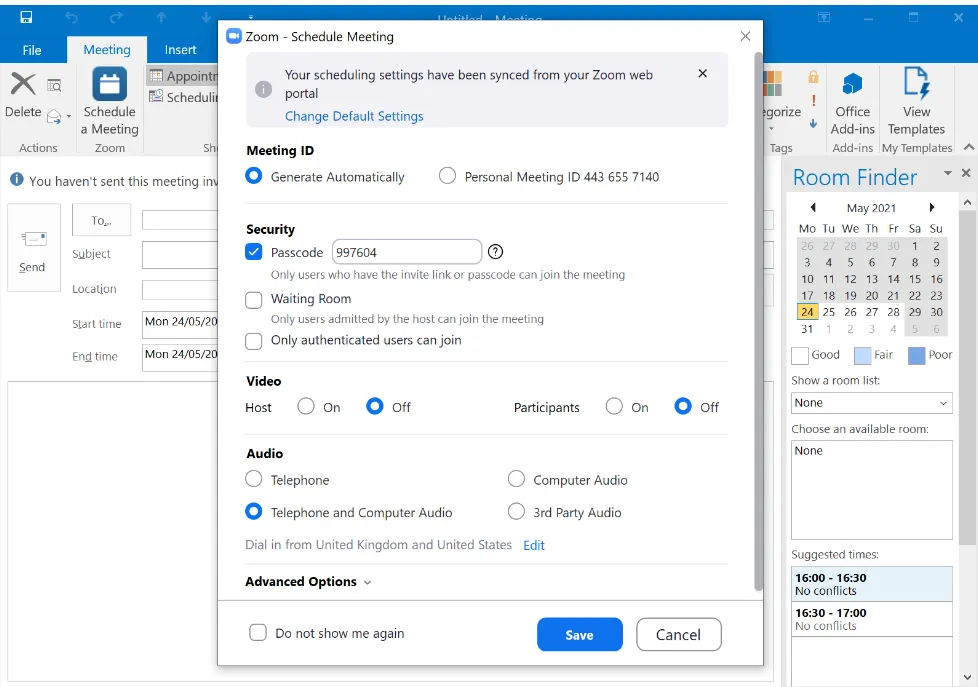Click the Office Add-ins icon

[x=852, y=84]
